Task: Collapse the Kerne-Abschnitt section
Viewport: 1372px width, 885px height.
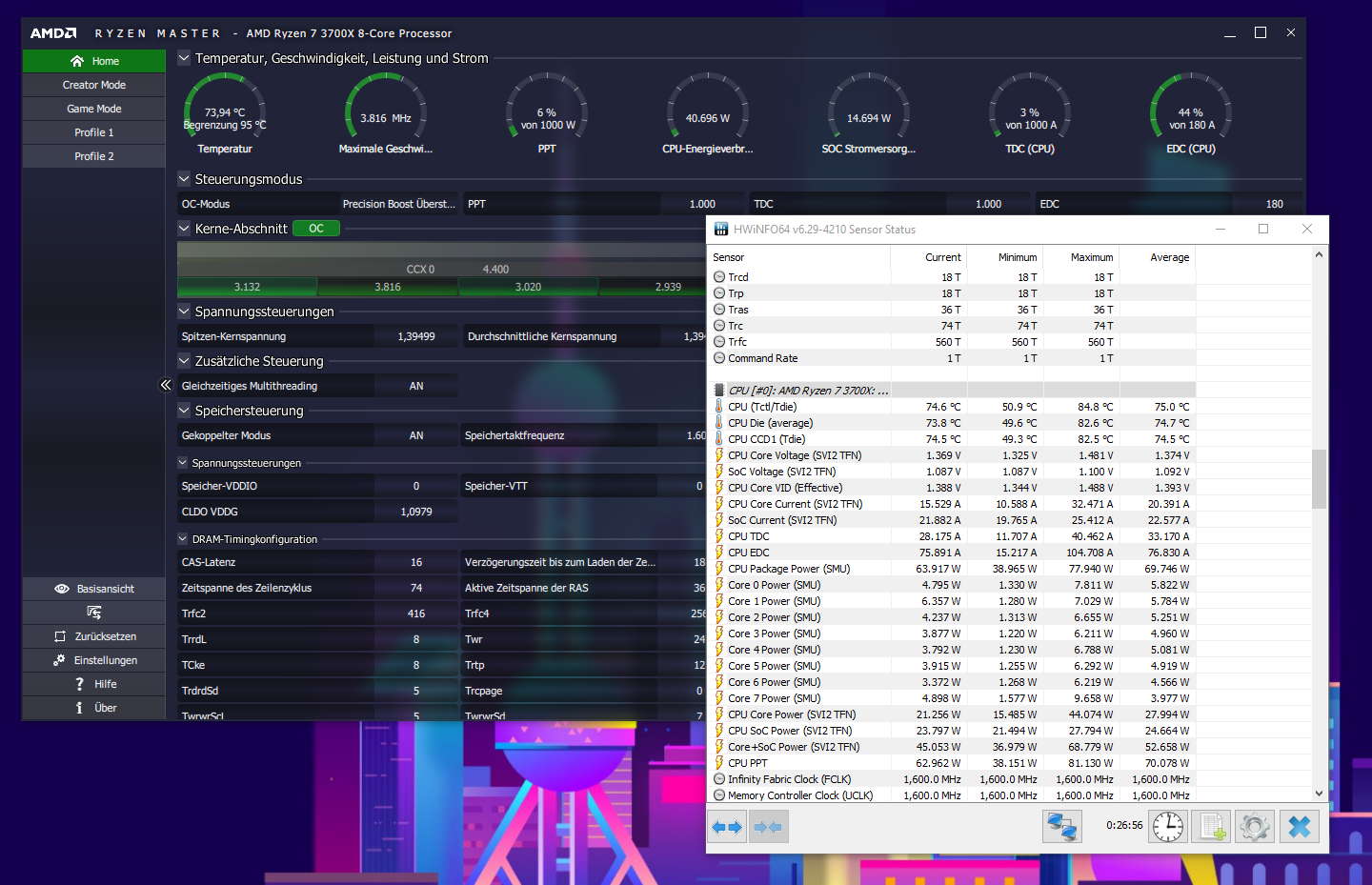Action: [184, 228]
